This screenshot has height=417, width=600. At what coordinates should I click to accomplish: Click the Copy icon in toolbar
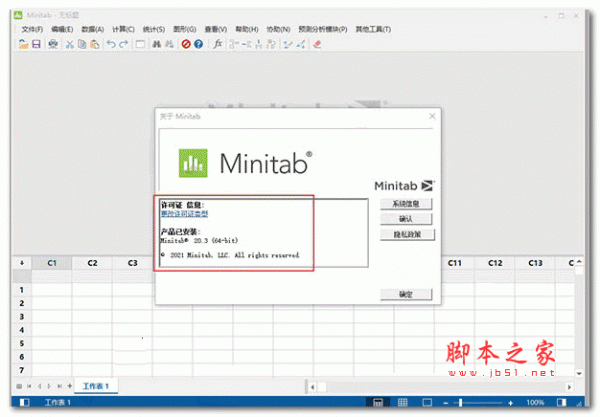(x=82, y=44)
